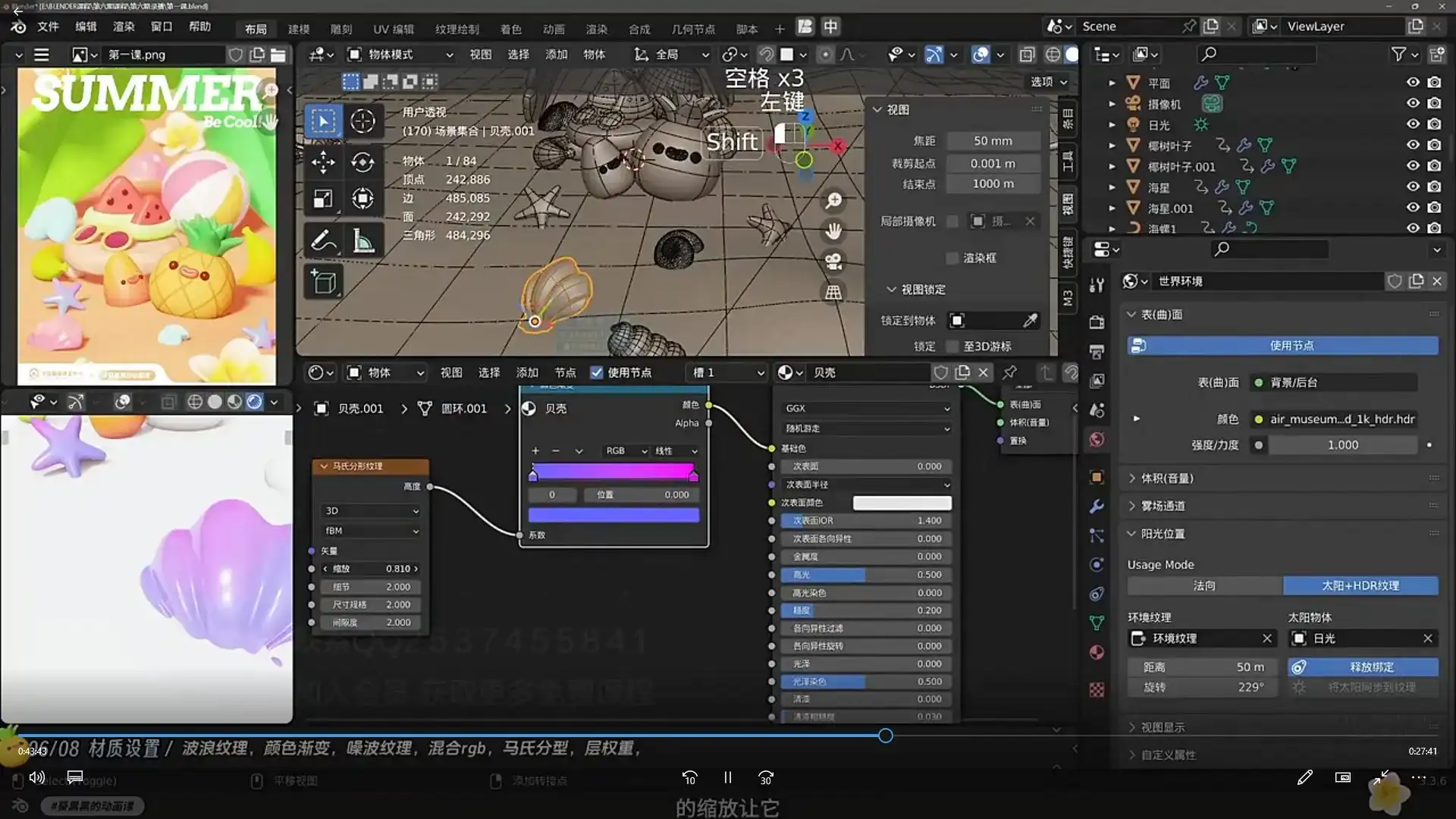
Task: Activate the Add Cube tool
Action: point(323,281)
